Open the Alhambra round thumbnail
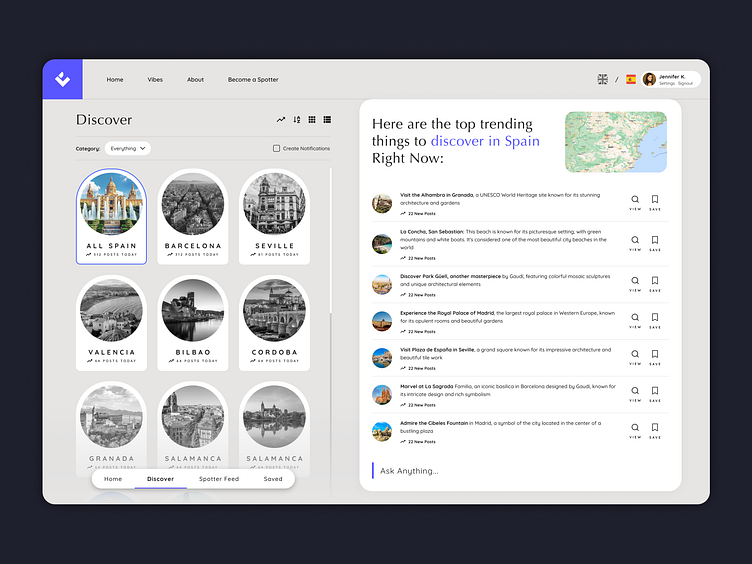Viewport: 752px width, 564px height. [x=382, y=203]
